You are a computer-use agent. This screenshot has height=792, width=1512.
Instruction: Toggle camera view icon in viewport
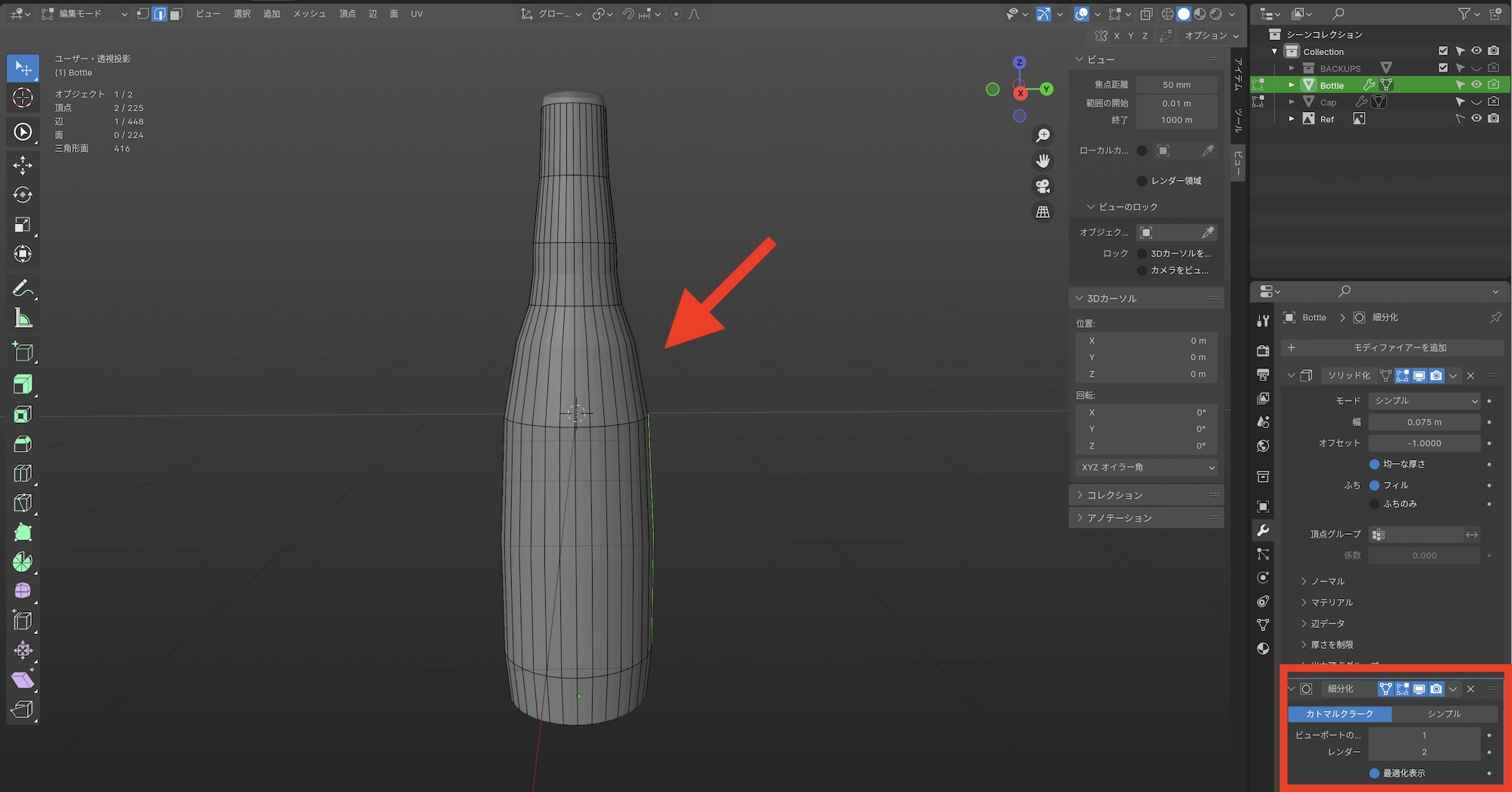coord(1043,186)
